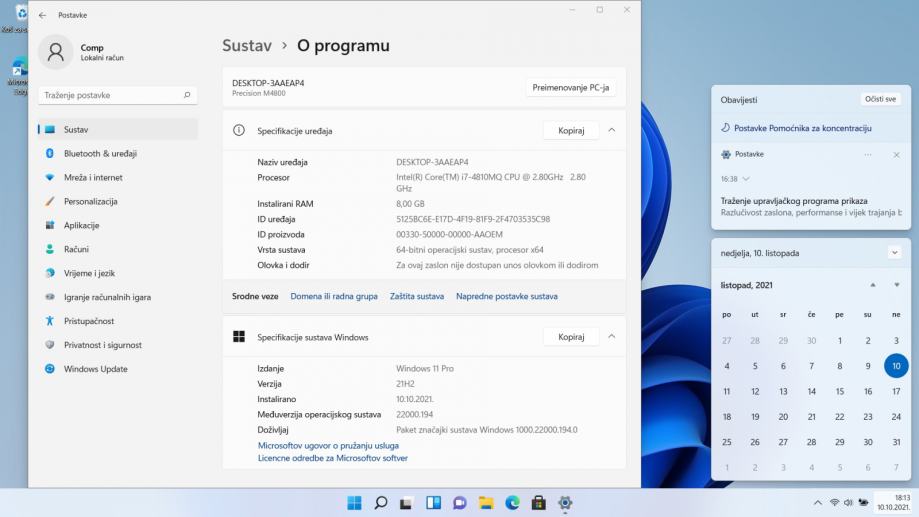The width and height of the screenshot is (919, 517).
Task: Open Bluetooth & uređaji settings
Action: click(x=100, y=153)
